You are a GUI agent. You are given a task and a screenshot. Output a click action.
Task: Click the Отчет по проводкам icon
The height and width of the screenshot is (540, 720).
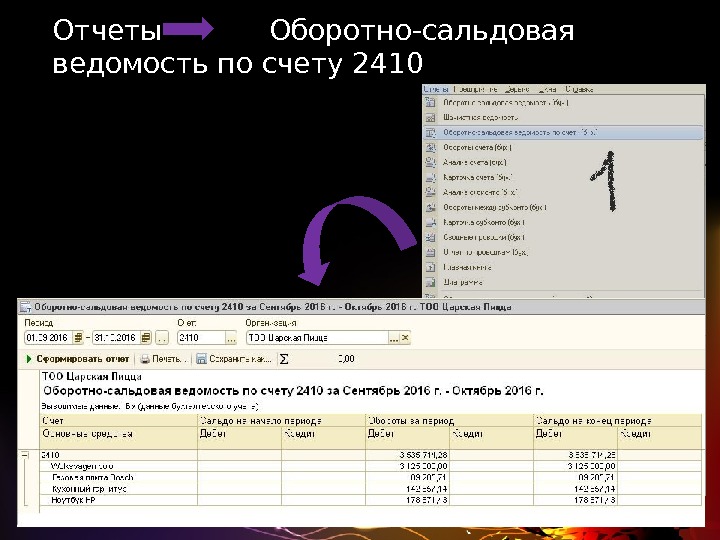(430, 252)
